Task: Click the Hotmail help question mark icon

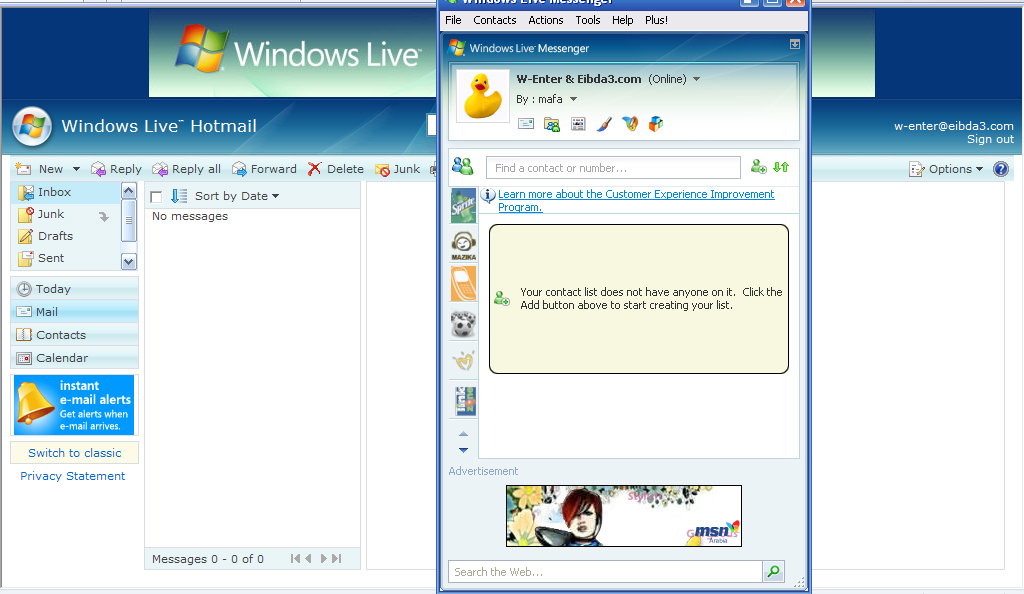Action: 1001,169
